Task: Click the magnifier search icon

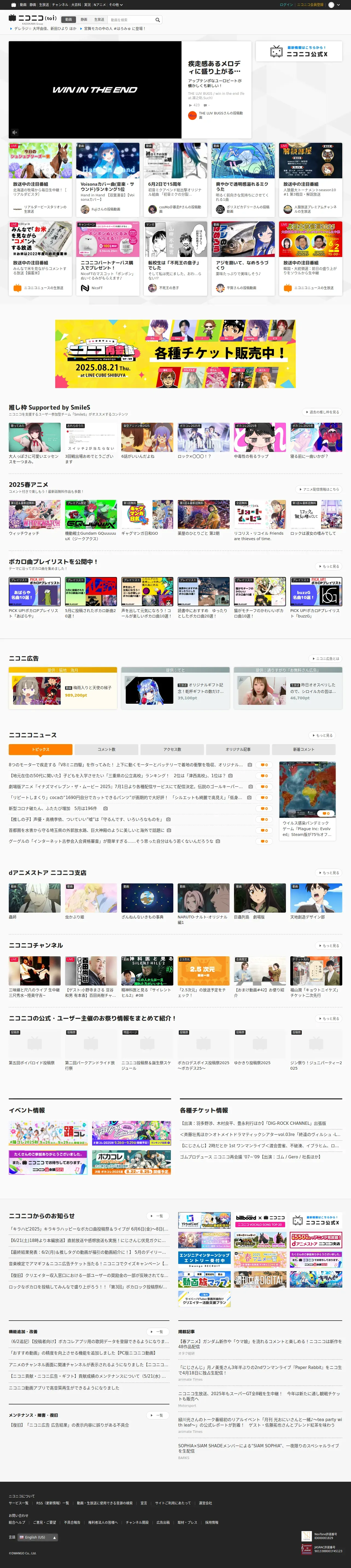Action: pyautogui.click(x=157, y=20)
